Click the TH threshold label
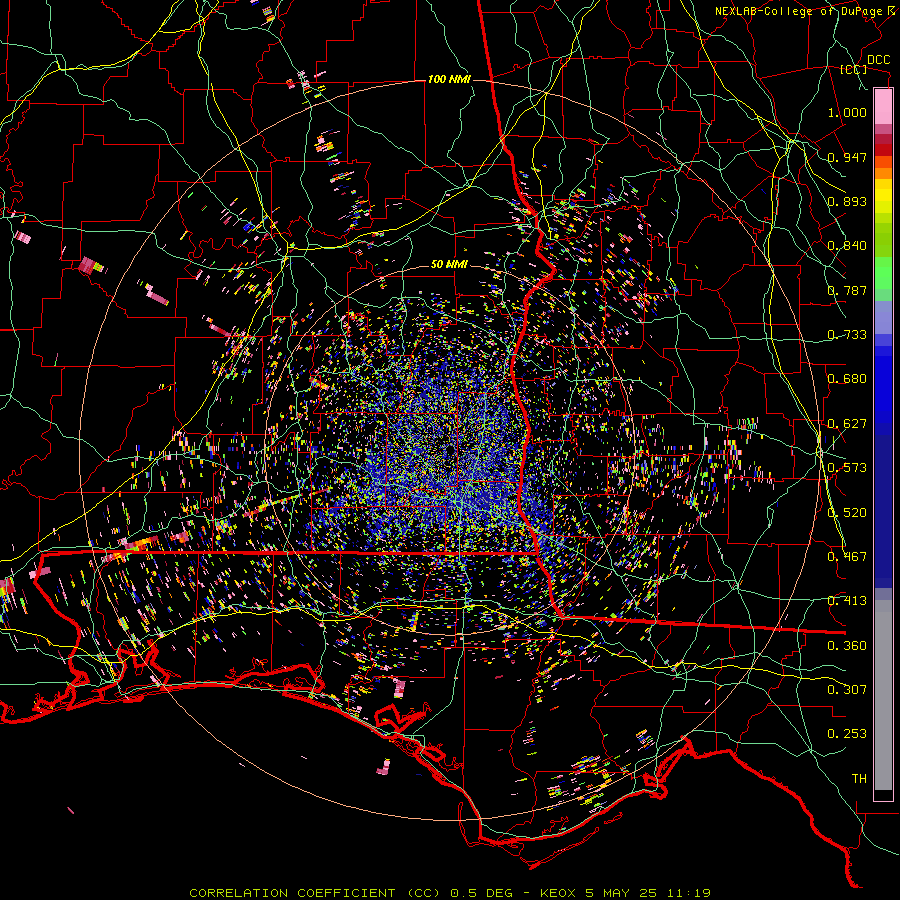The height and width of the screenshot is (900, 900). pyautogui.click(x=859, y=779)
